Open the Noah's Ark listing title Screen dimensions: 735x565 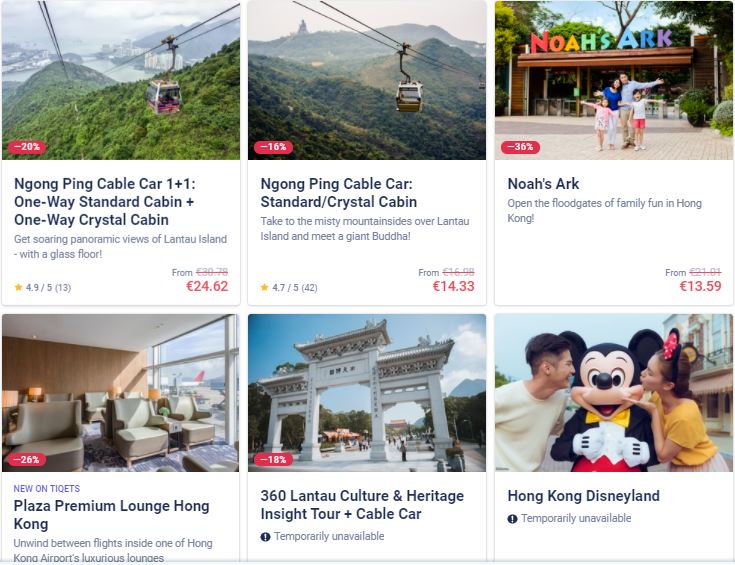543,184
